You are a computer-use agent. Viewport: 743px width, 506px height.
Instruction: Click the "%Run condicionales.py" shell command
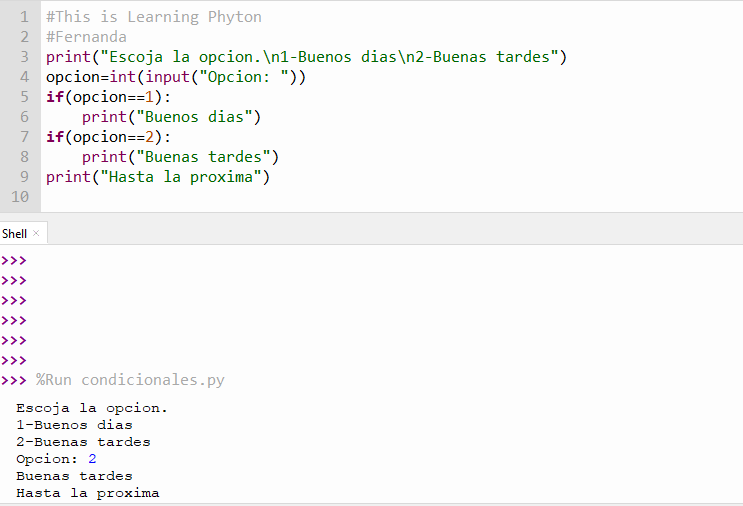[130, 380]
